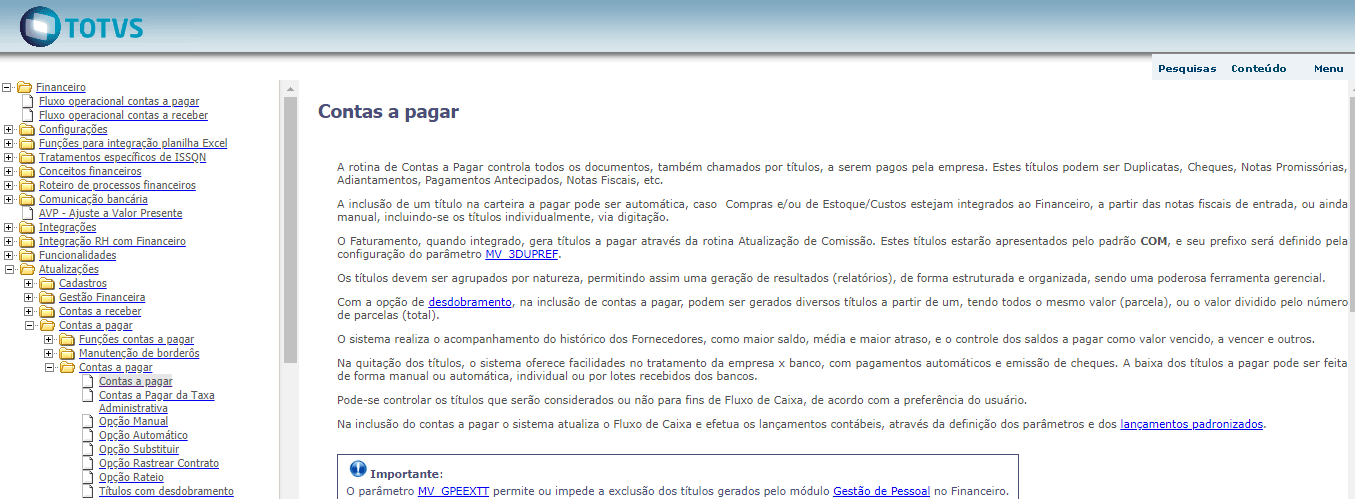Click the Financeiro folder icon
This screenshot has width=1355, height=499.
[x=25, y=87]
